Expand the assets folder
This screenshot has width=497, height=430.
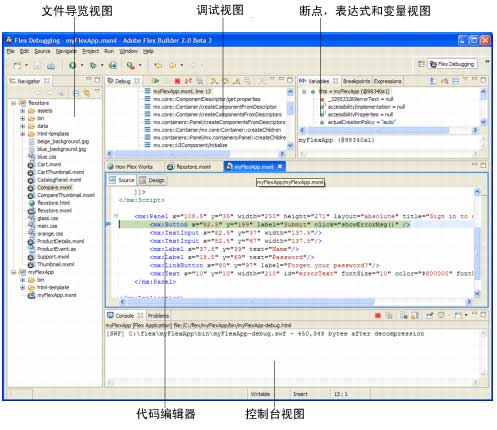tap(22, 111)
